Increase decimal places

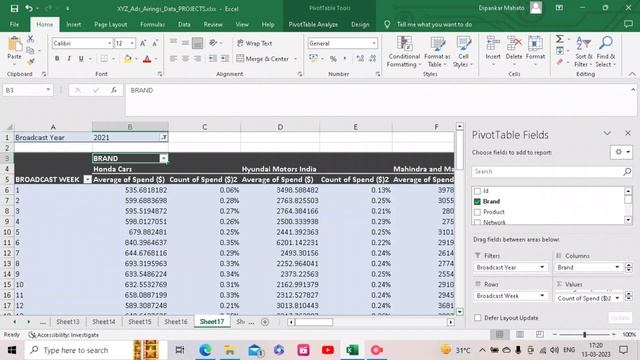[360, 59]
